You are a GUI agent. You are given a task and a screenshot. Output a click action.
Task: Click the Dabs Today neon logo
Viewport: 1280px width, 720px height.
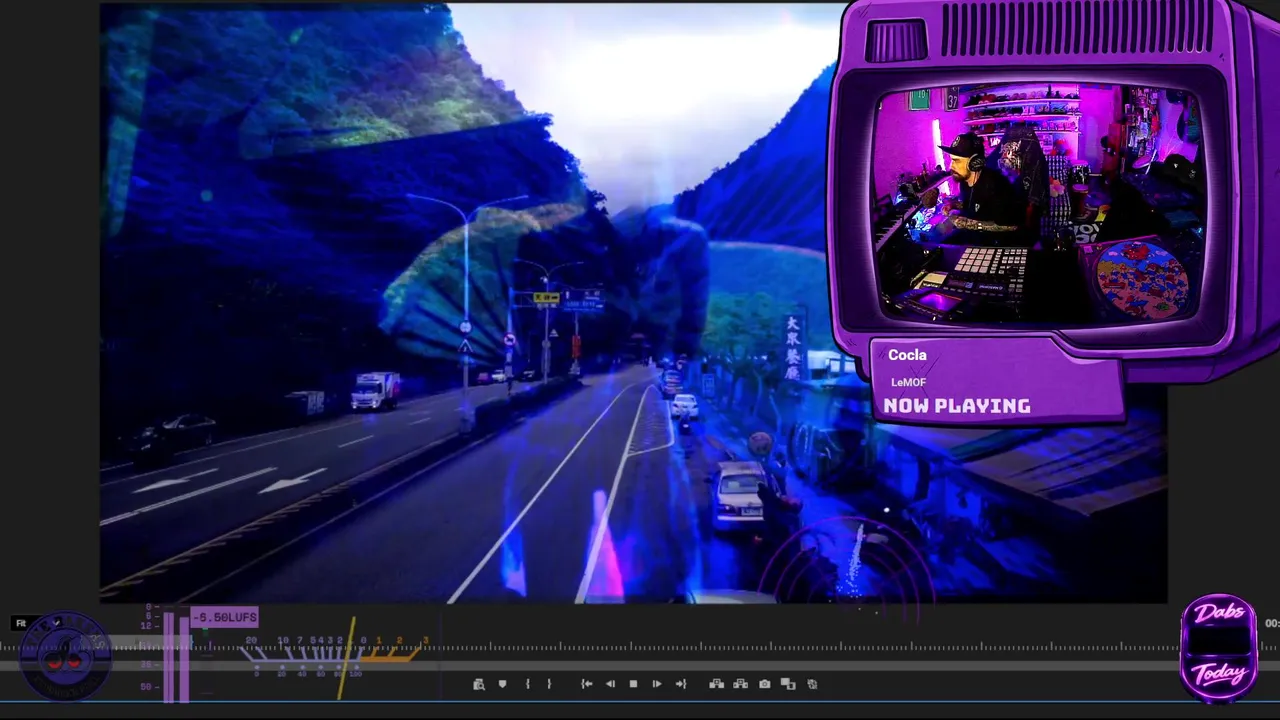(x=1219, y=647)
